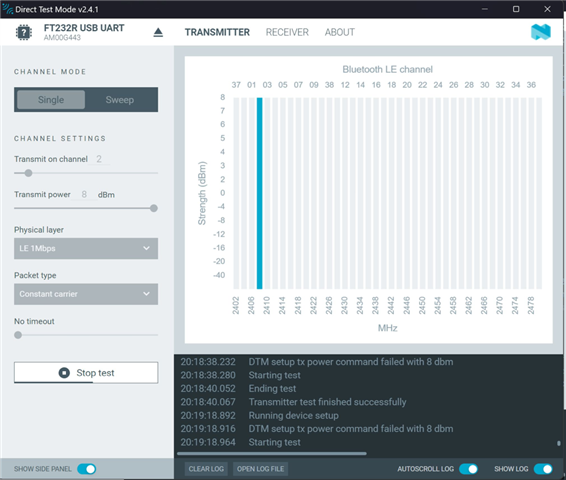The height and width of the screenshot is (480, 566).
Task: Click the Transmit power slider handle
Action: pyautogui.click(x=154, y=208)
